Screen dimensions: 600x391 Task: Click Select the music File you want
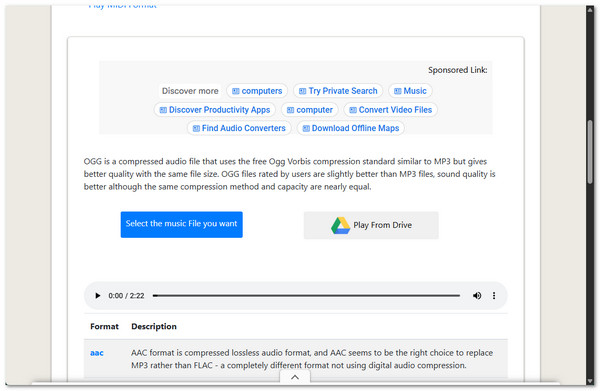coord(181,225)
